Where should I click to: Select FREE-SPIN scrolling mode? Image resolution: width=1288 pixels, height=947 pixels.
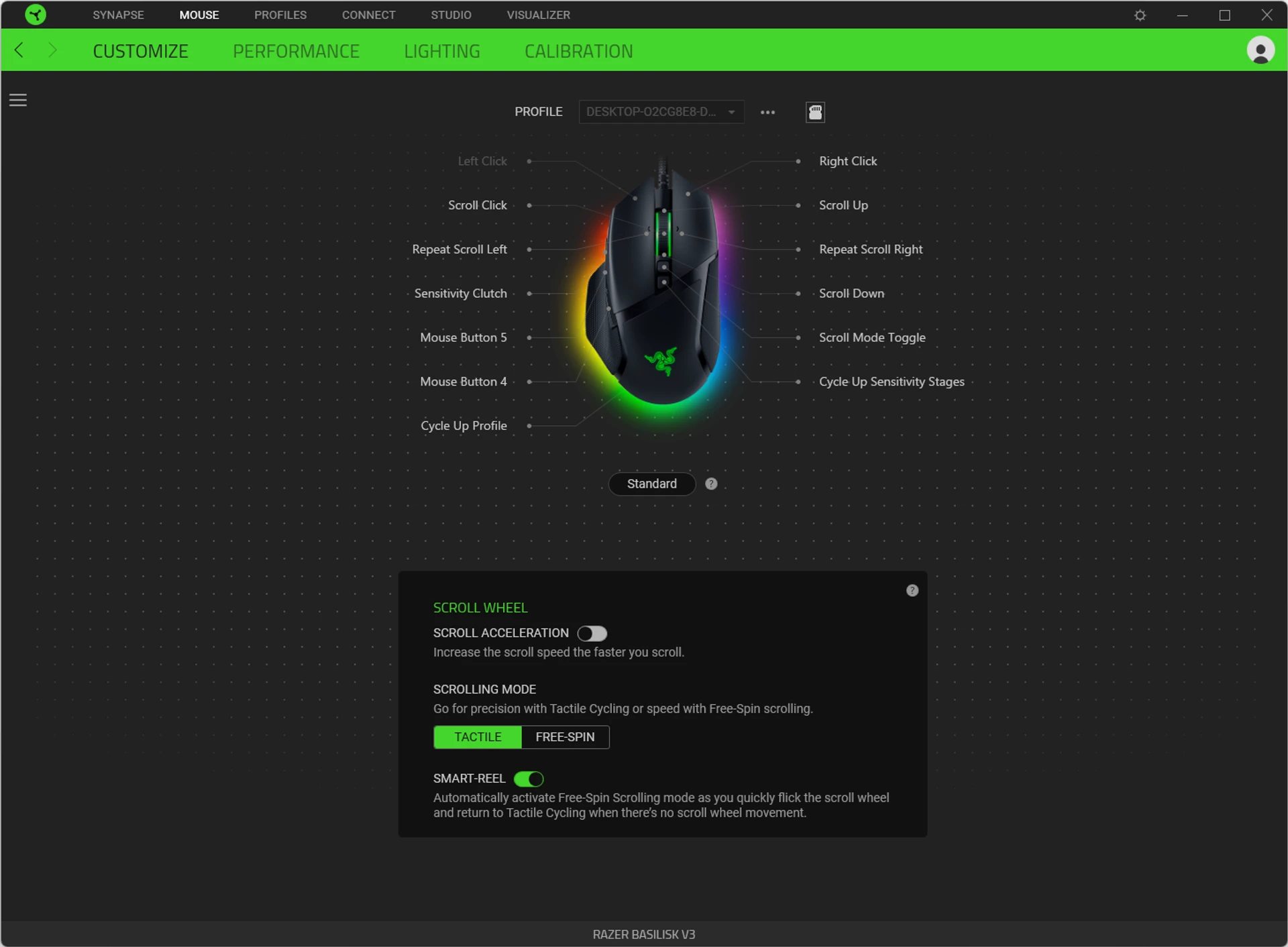[x=565, y=737]
